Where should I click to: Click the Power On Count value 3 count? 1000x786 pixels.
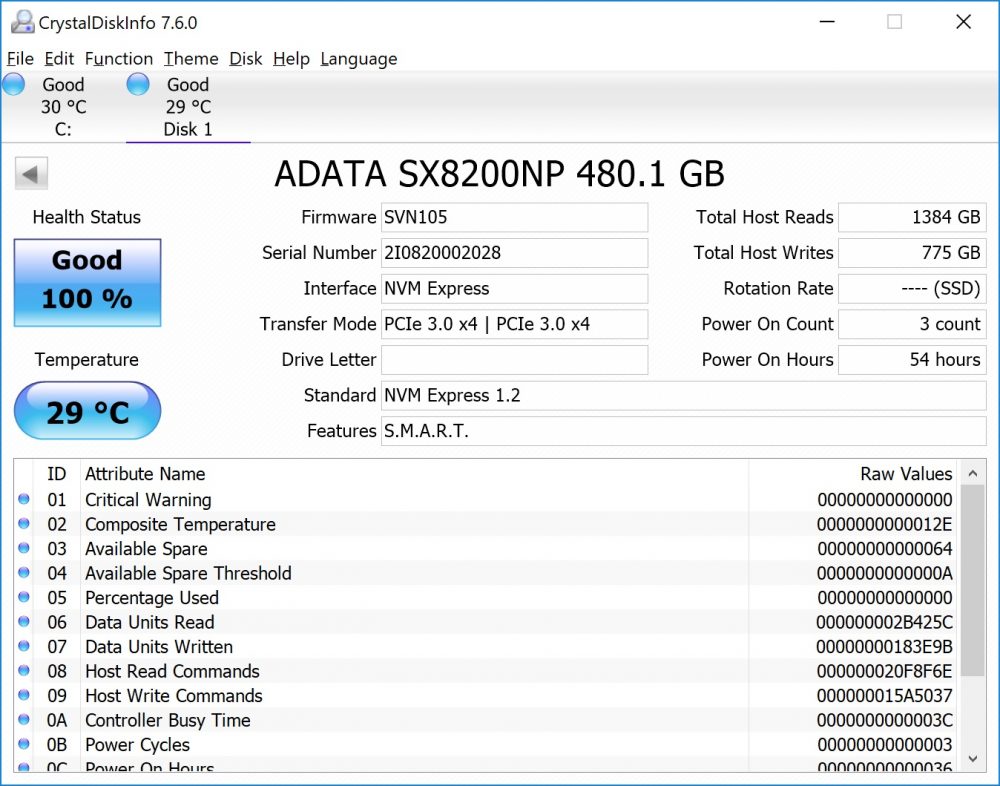[x=912, y=325]
